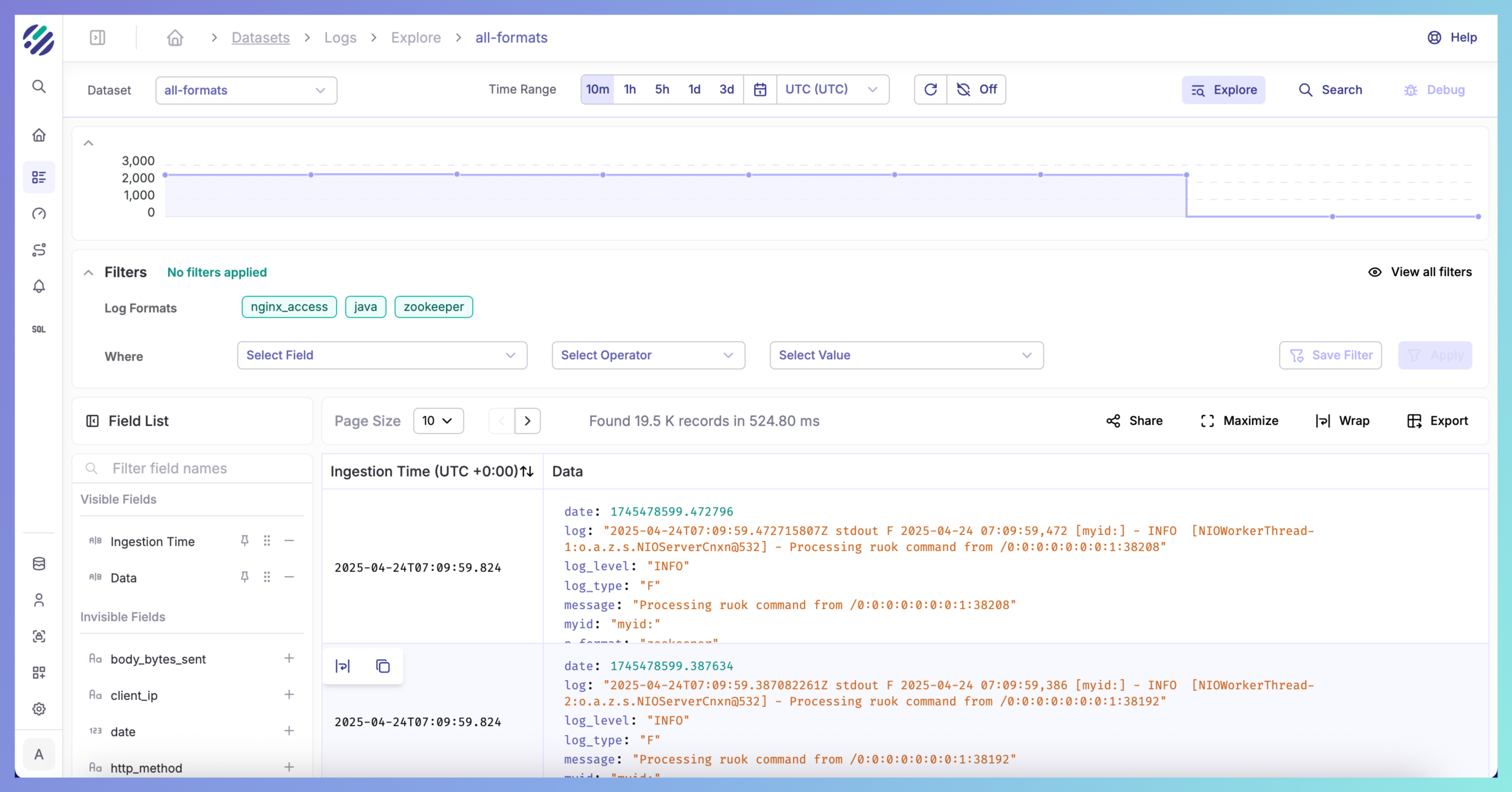
Task: Pin the Ingestion Time field
Action: click(245, 541)
